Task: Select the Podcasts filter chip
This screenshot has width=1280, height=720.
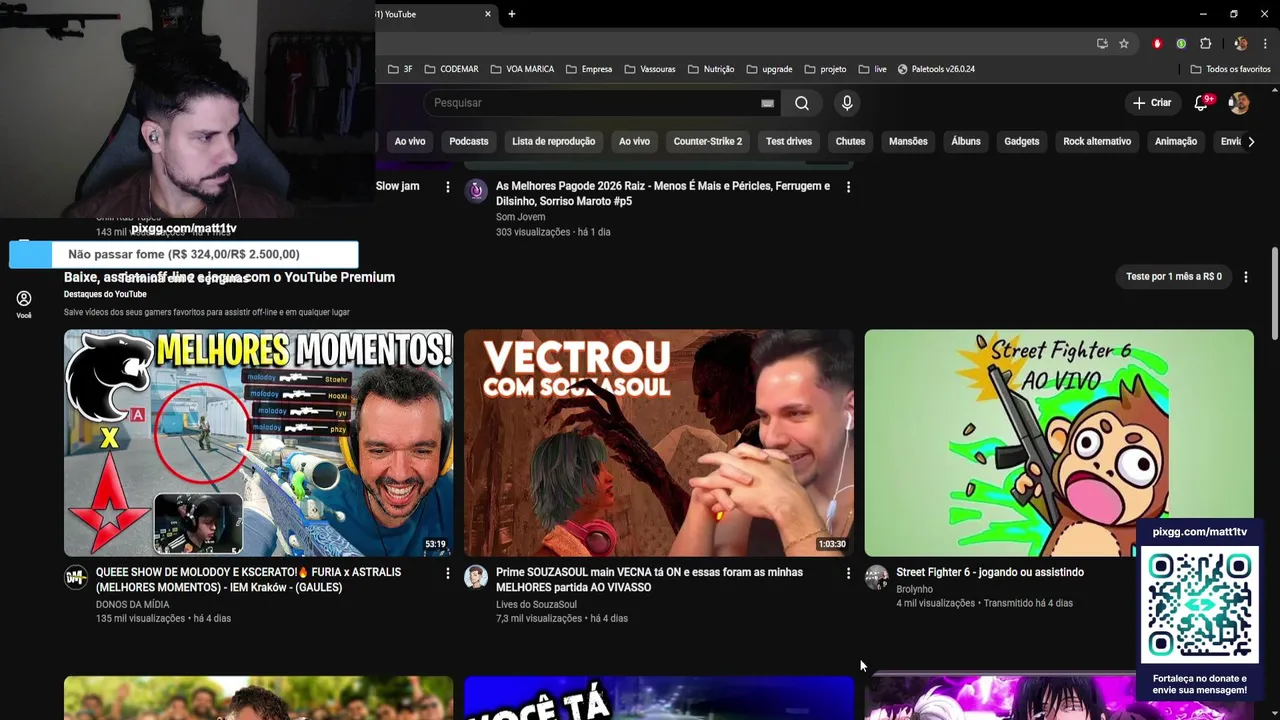Action: (469, 141)
